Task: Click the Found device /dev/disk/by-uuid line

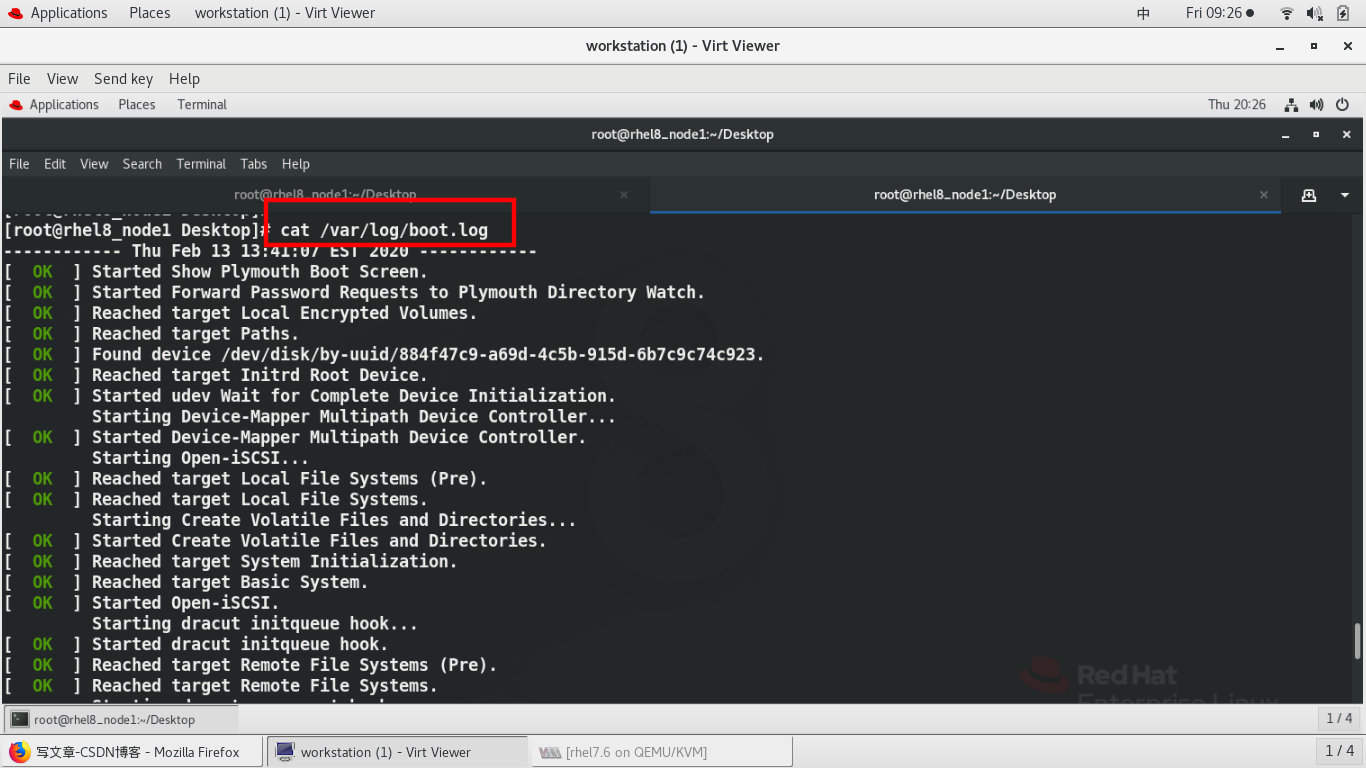Action: 428,354
